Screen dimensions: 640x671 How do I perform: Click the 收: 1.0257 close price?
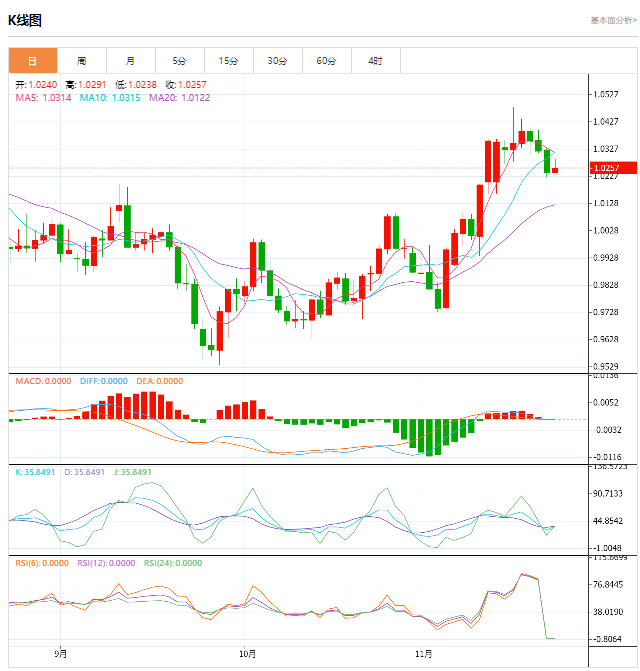[x=186, y=85]
